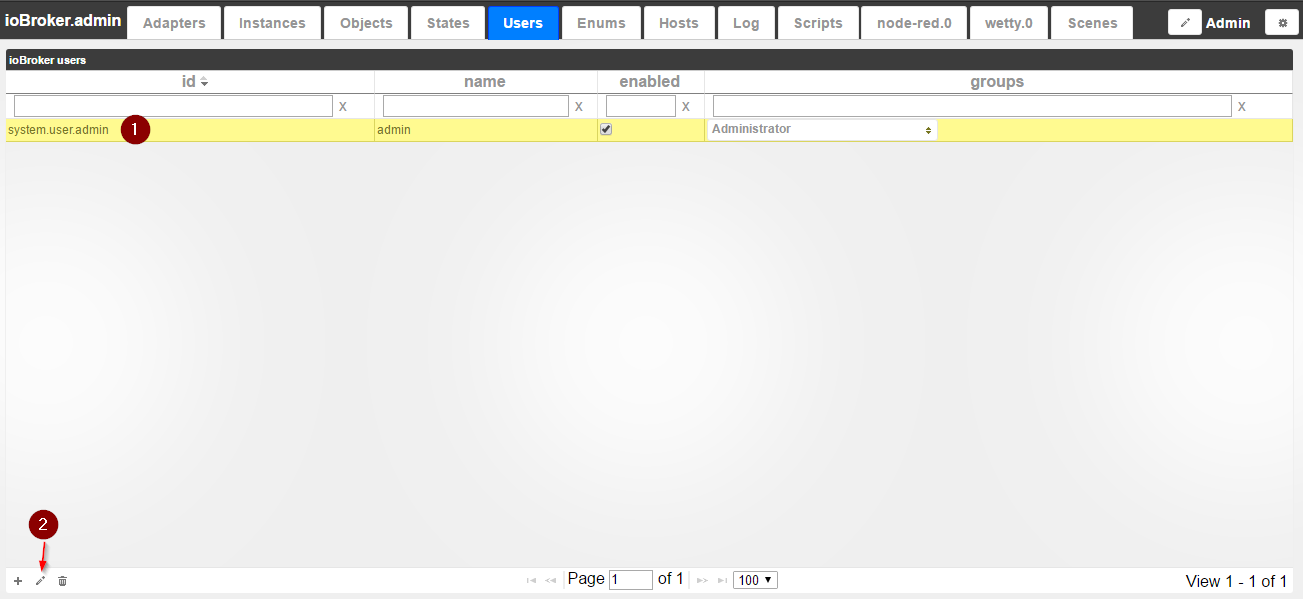
Task: Open the Administrator groups dropdown
Action: pyautogui.click(x=822, y=130)
